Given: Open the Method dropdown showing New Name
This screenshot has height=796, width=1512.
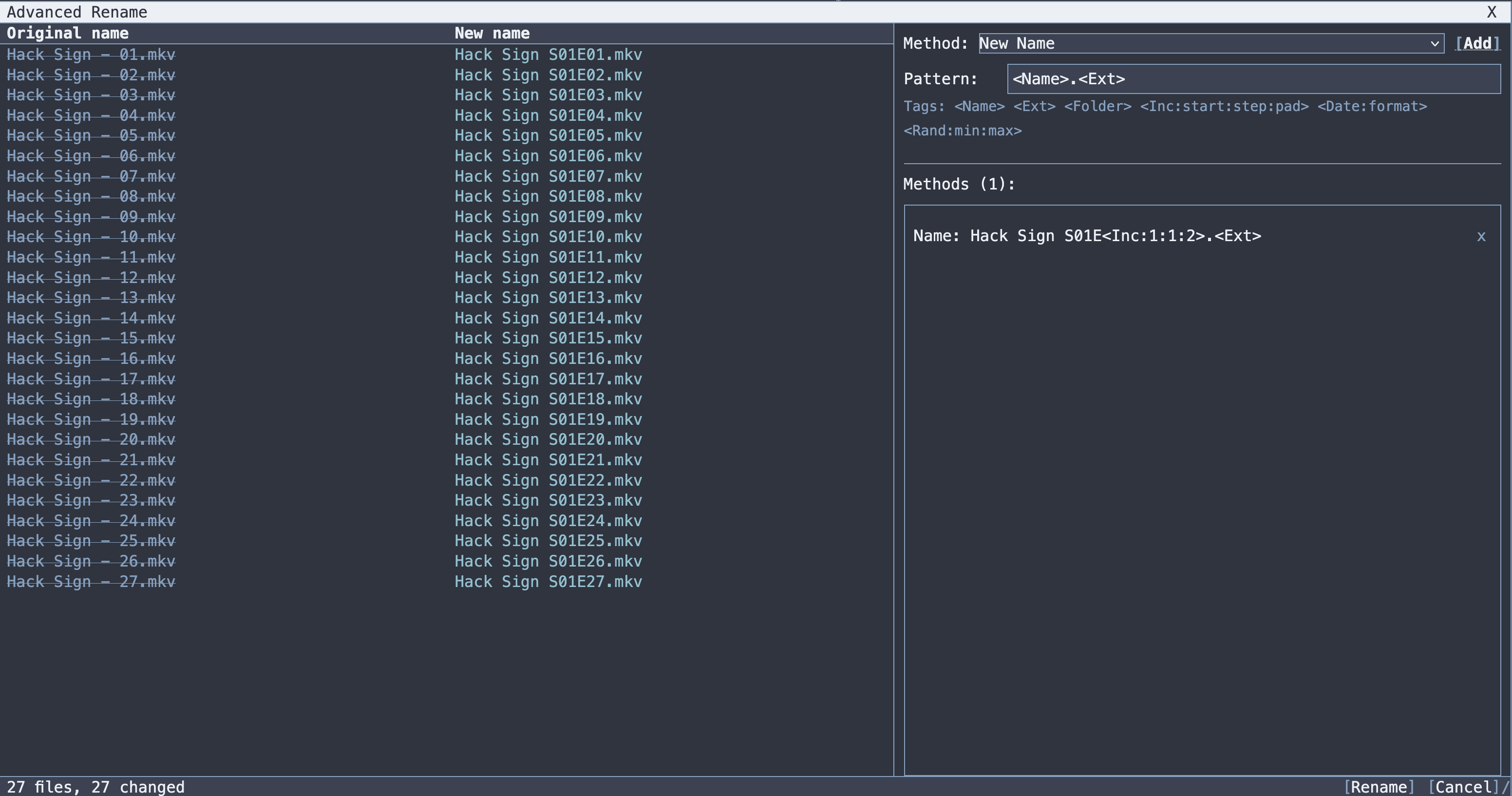Looking at the screenshot, I should tap(1211, 43).
